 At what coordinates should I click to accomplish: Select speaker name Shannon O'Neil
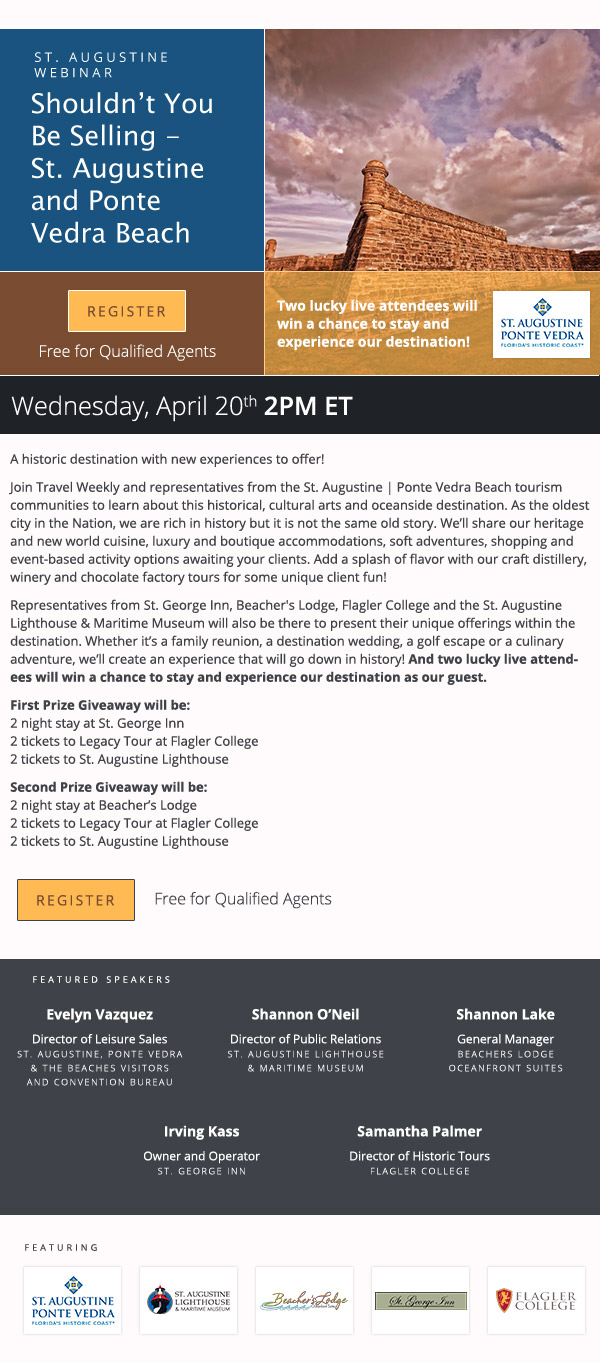coord(306,1014)
